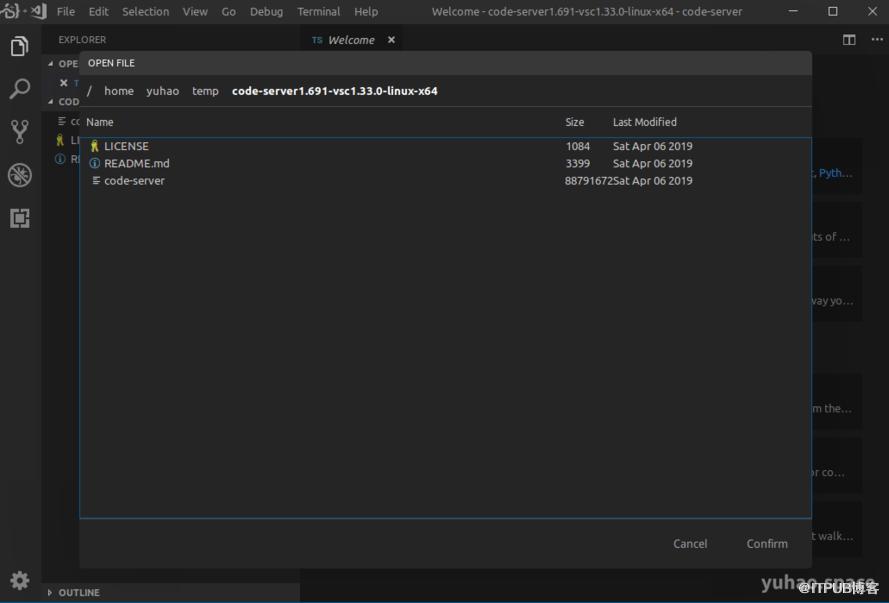Screen dimensions: 889x603
Task: Open the Edit menu
Action: 99,11
